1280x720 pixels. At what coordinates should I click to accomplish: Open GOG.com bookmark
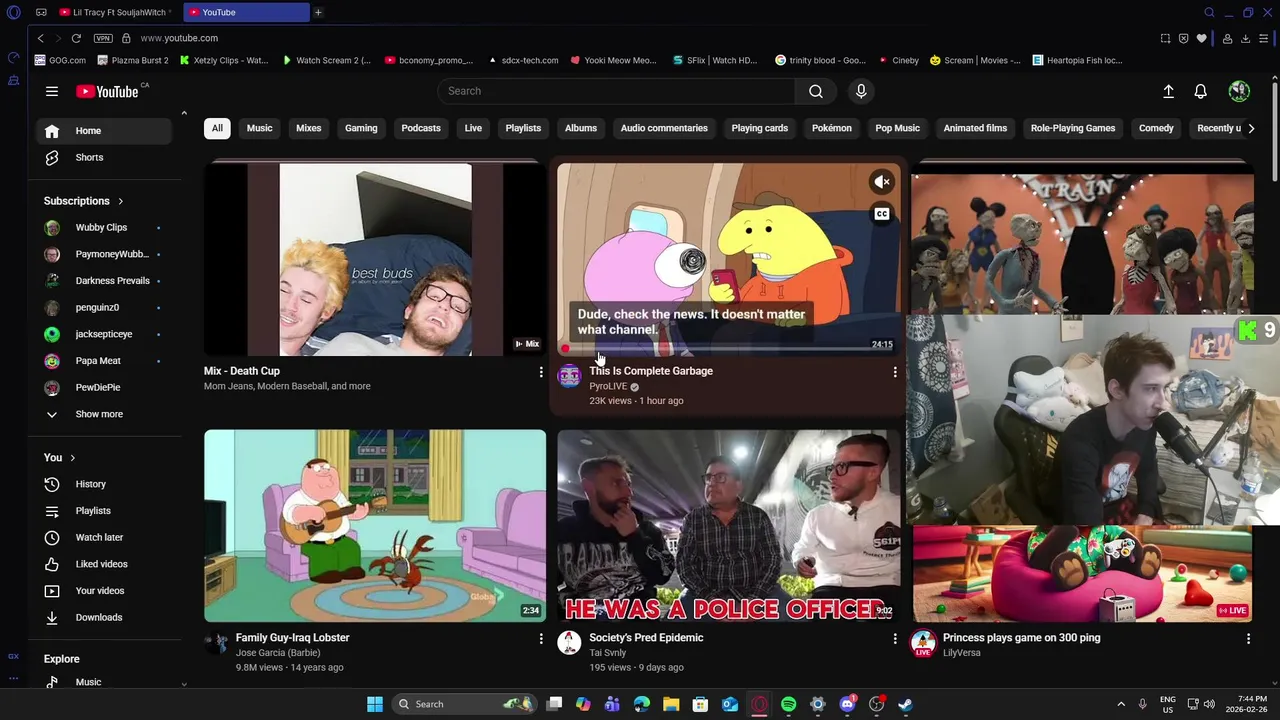61,60
